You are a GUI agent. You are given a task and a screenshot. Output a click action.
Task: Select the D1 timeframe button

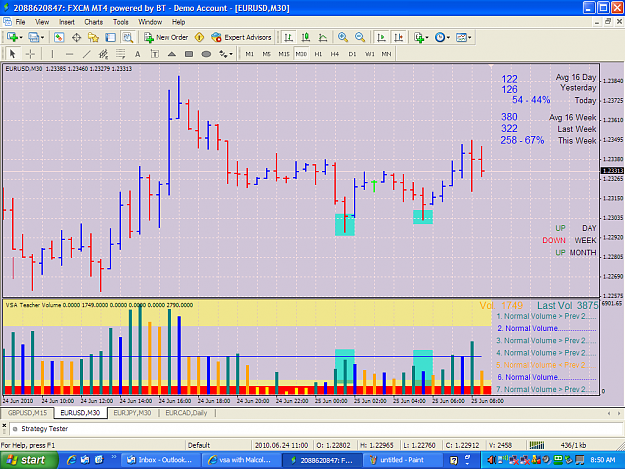point(352,54)
